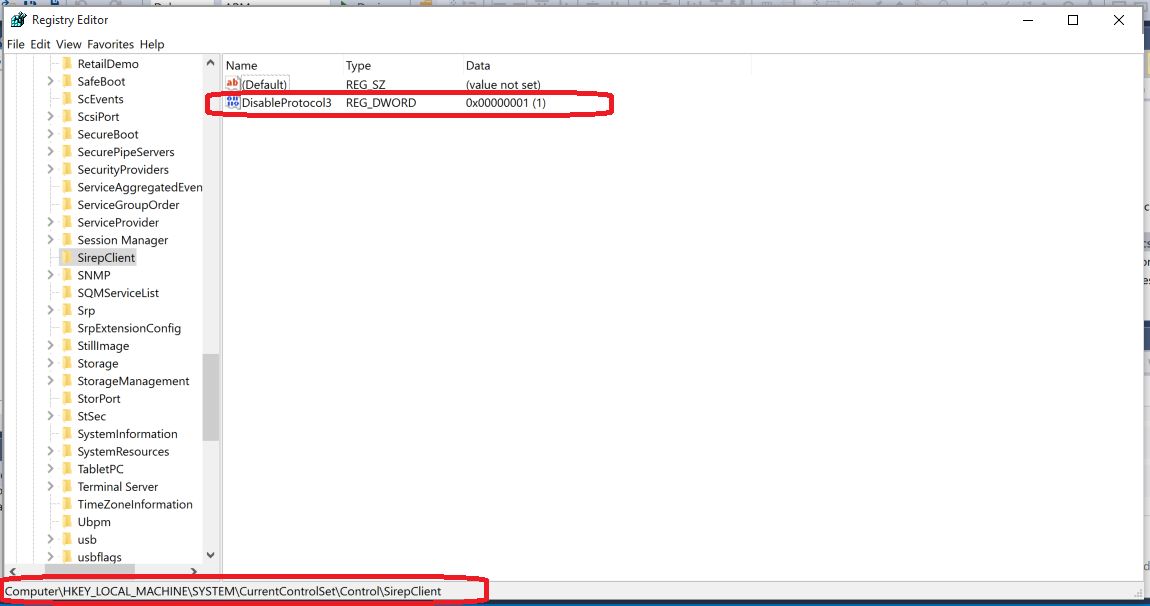Select the SirepClient folder icon
1150x606 pixels.
(x=67, y=258)
